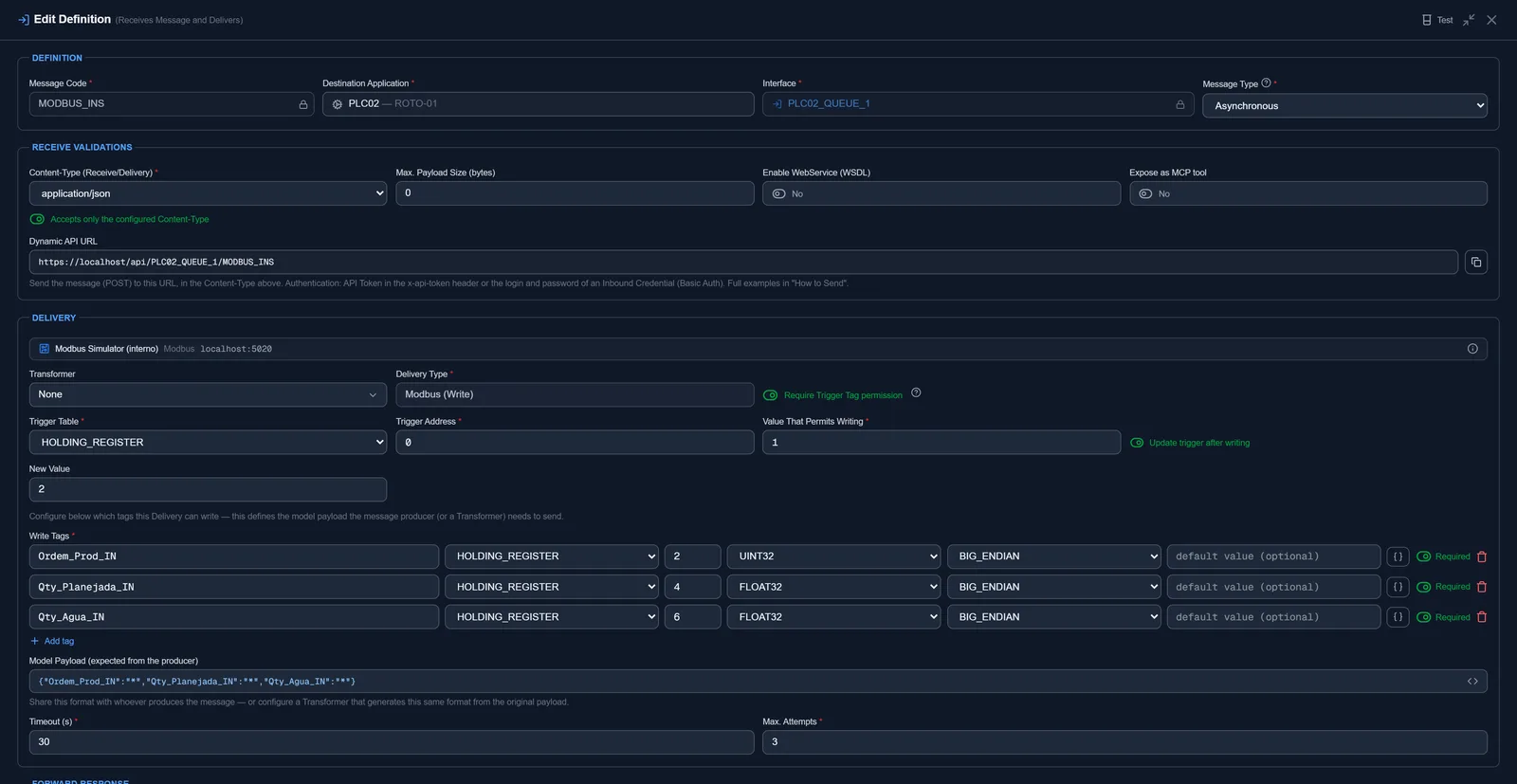Click the Model Payload code view icon

1472,682
